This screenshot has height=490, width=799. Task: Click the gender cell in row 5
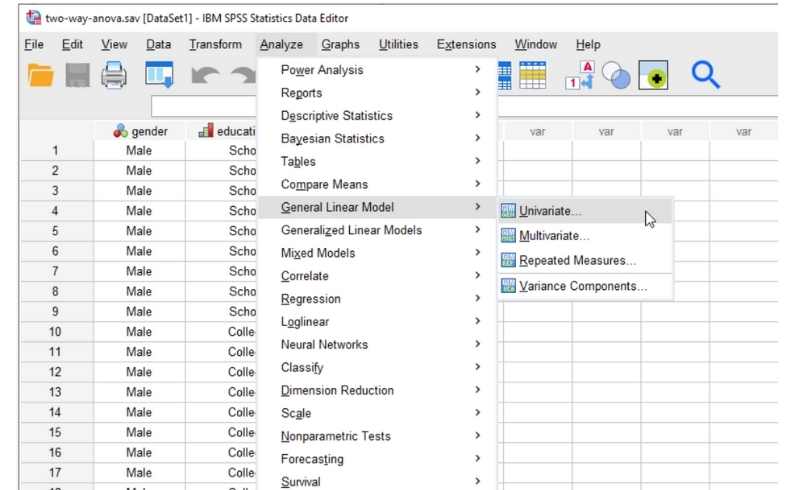140,231
